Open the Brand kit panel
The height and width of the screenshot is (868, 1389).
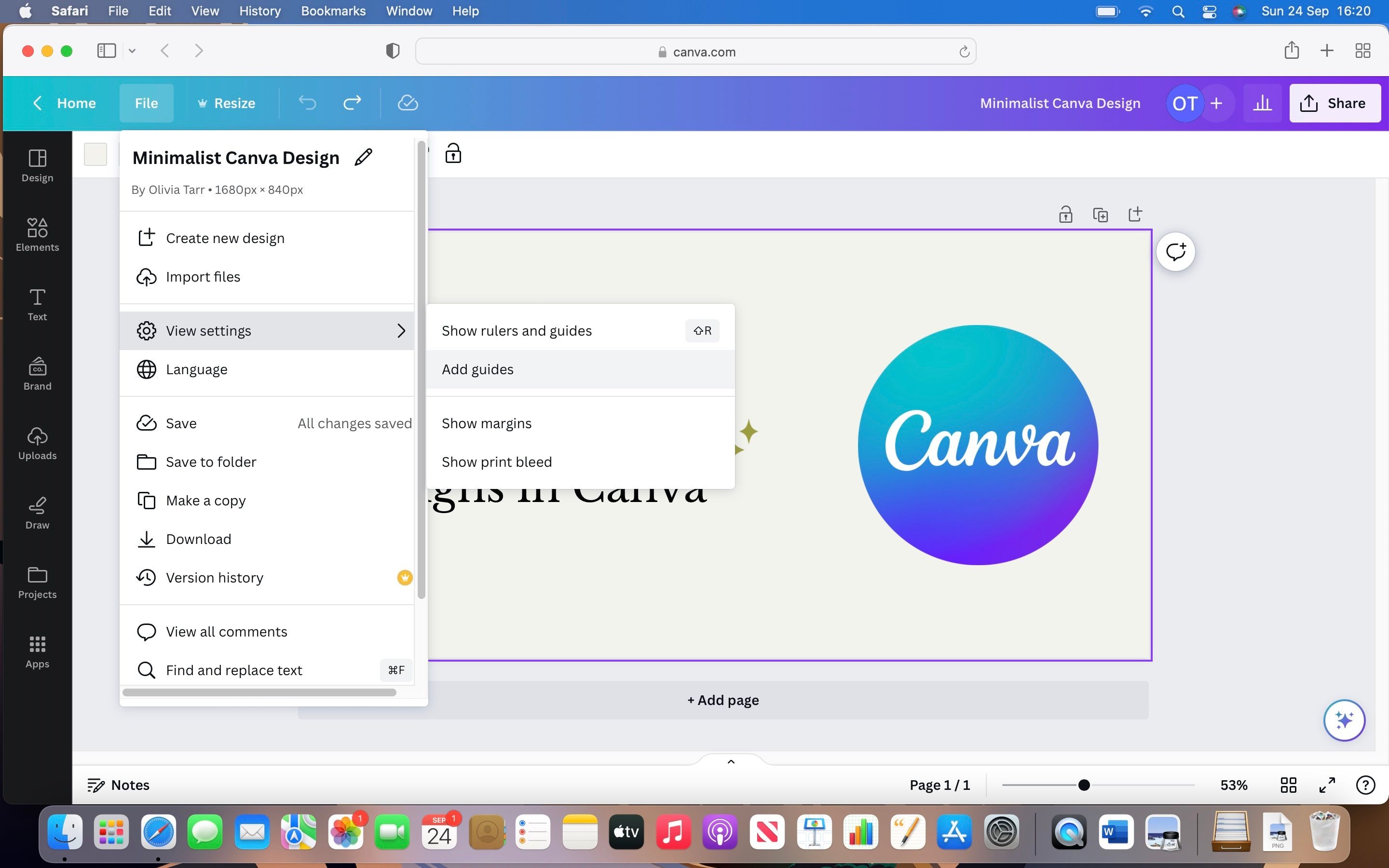click(37, 374)
